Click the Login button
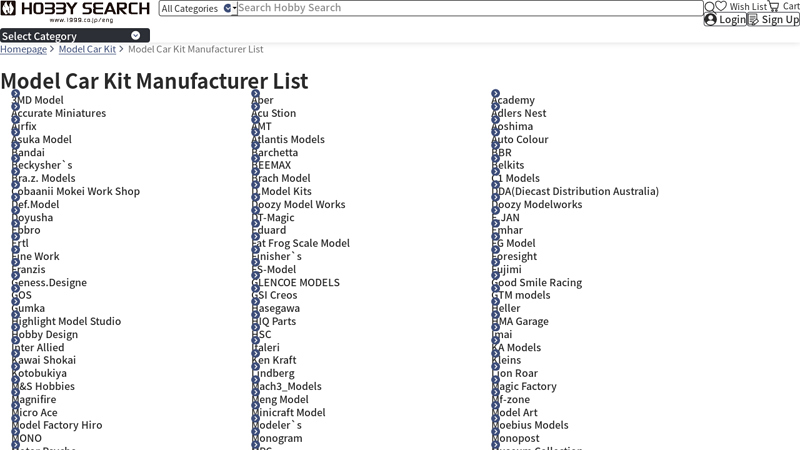 tap(725, 19)
